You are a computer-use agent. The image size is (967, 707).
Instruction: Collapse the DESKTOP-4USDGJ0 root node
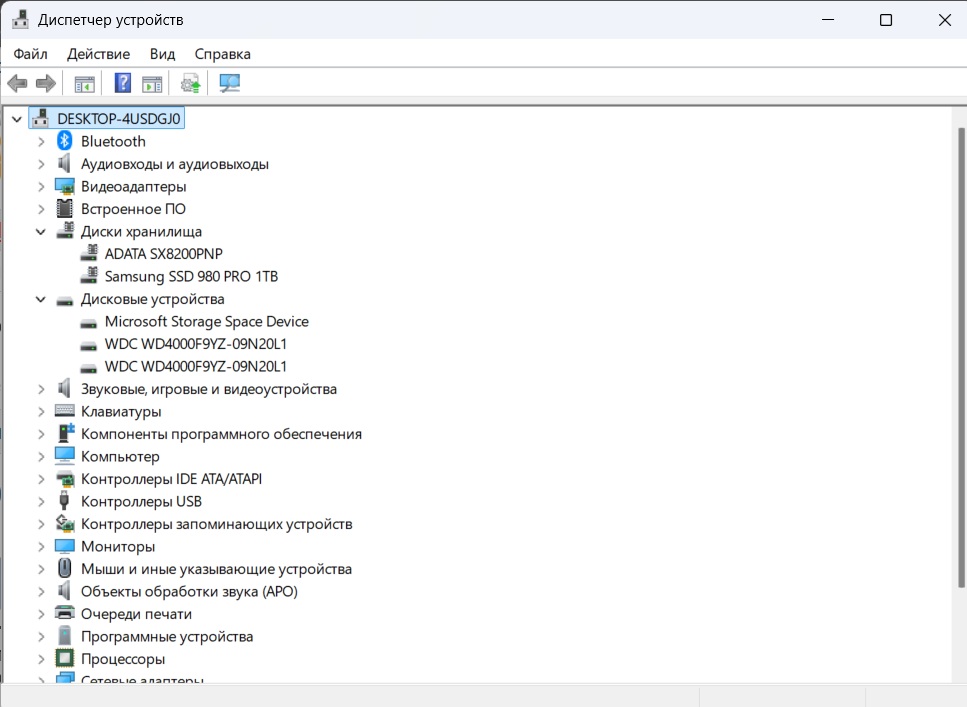click(17, 119)
